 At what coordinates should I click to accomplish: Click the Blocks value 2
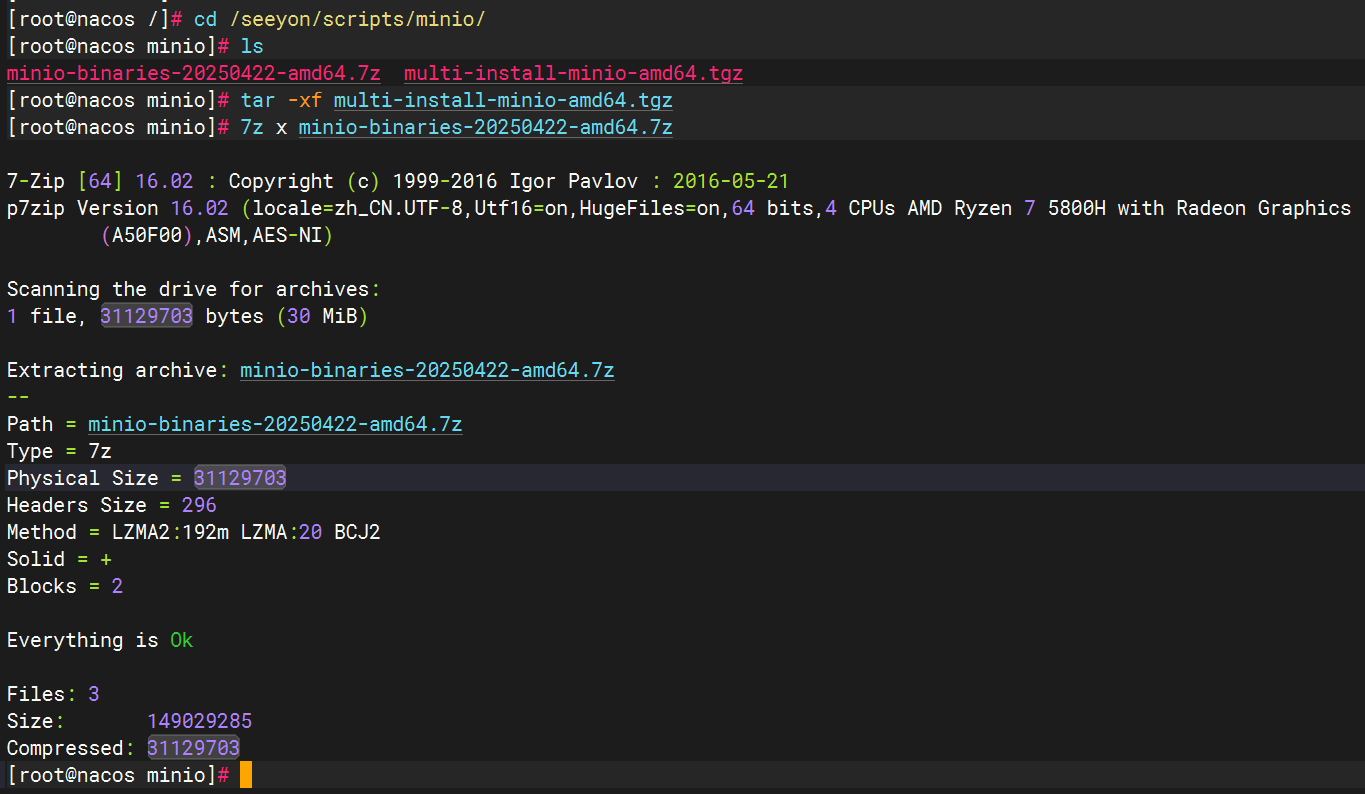pos(117,586)
